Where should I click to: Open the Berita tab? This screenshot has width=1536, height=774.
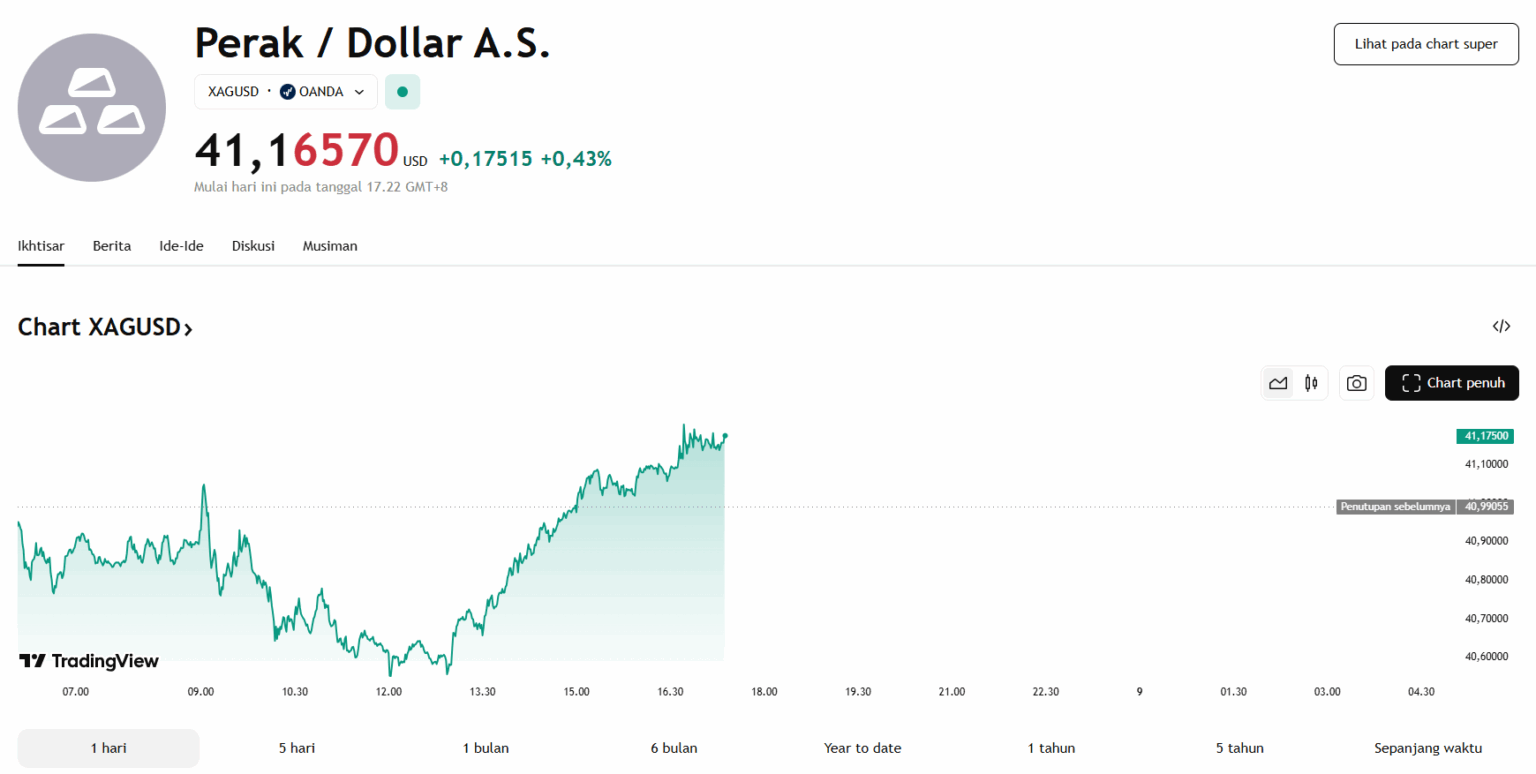click(x=112, y=246)
